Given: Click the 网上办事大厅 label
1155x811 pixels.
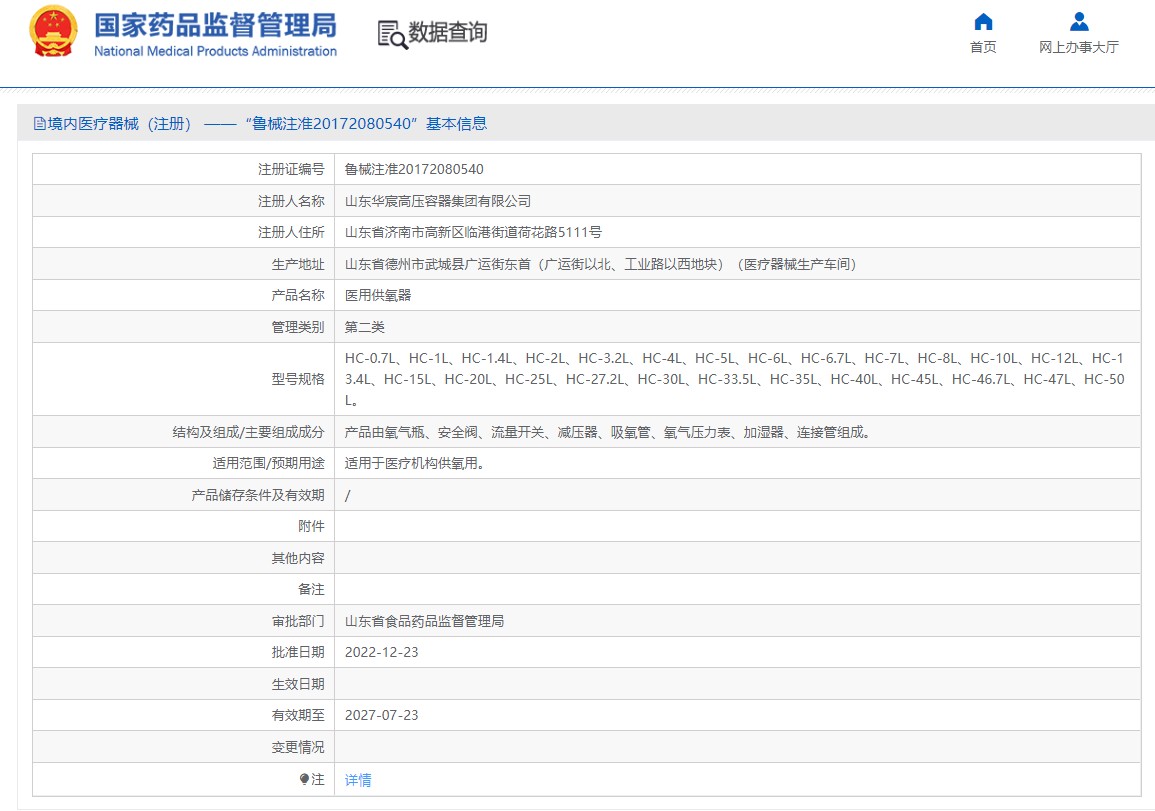Looking at the screenshot, I should click(1079, 47).
